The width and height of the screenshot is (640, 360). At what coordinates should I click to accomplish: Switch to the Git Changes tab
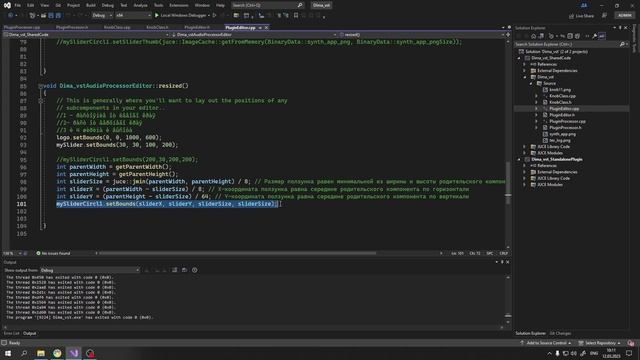coord(560,333)
